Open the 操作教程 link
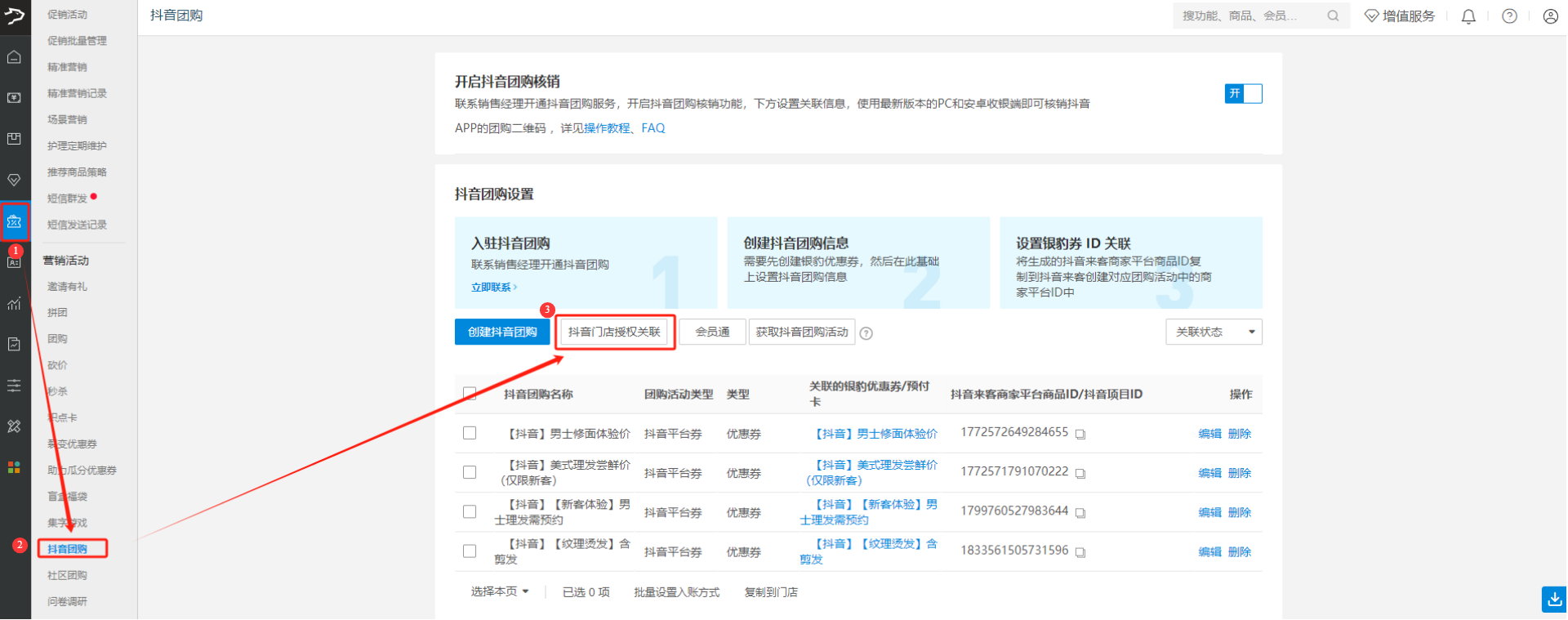This screenshot has height=620, width=1568. click(607, 128)
